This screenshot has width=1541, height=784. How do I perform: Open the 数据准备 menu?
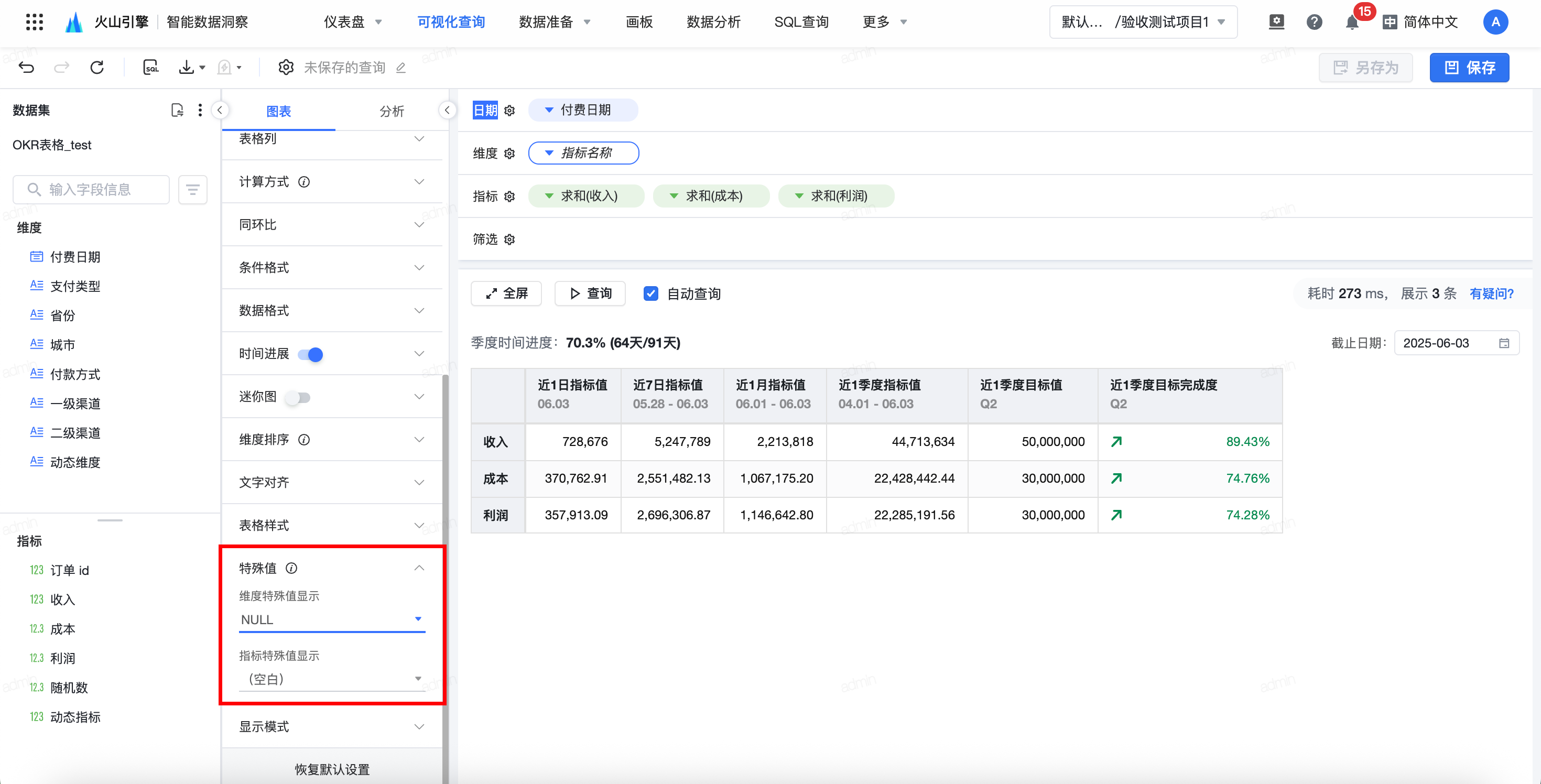coord(555,22)
